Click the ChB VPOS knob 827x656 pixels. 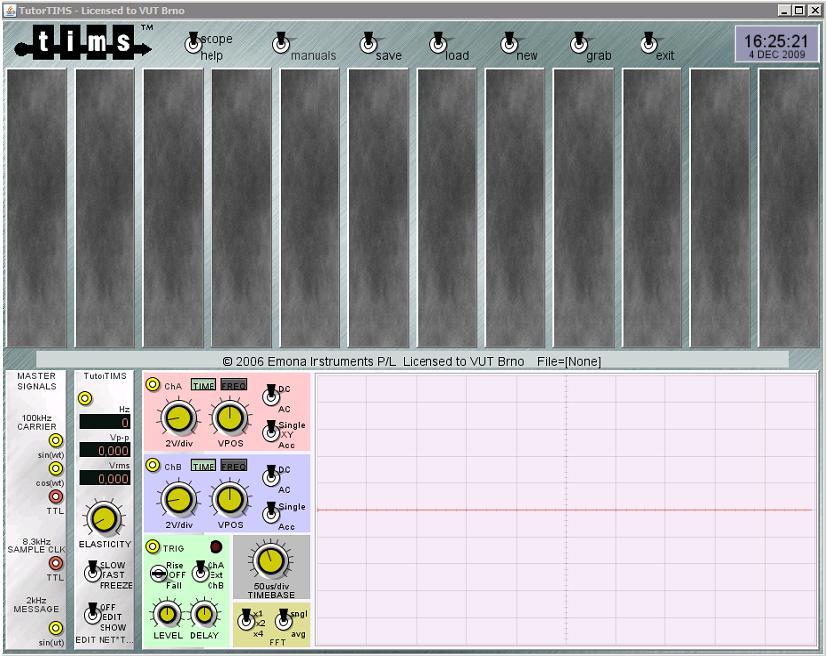[x=230, y=499]
